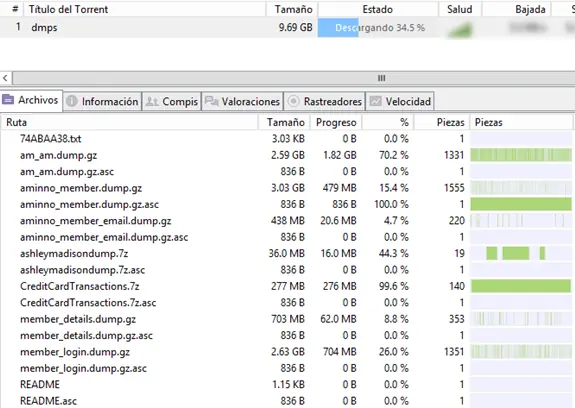The image size is (575, 408).
Task: Open the Rastreadores tab
Action: coord(325,102)
